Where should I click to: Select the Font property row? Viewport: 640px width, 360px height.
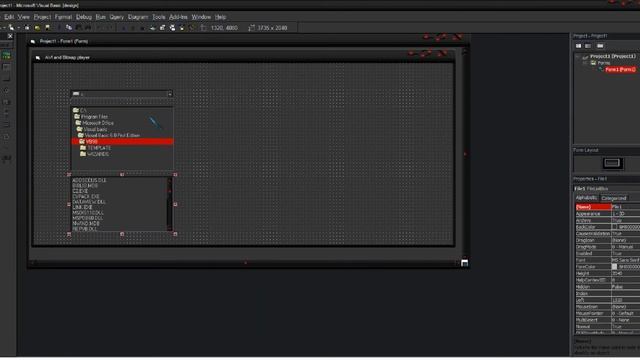pos(607,260)
